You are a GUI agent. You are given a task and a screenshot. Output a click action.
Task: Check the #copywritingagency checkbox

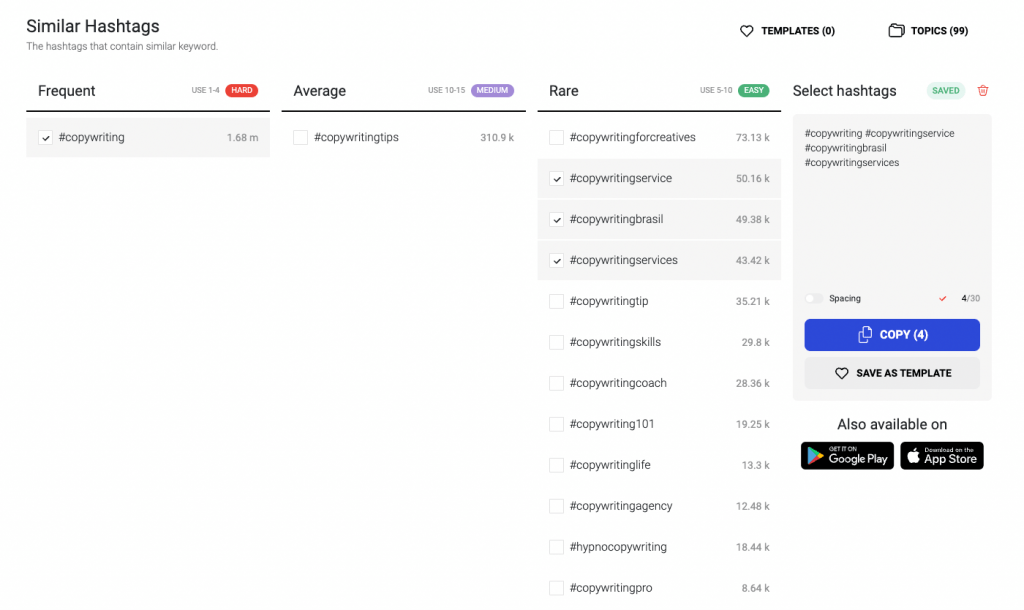click(x=556, y=506)
